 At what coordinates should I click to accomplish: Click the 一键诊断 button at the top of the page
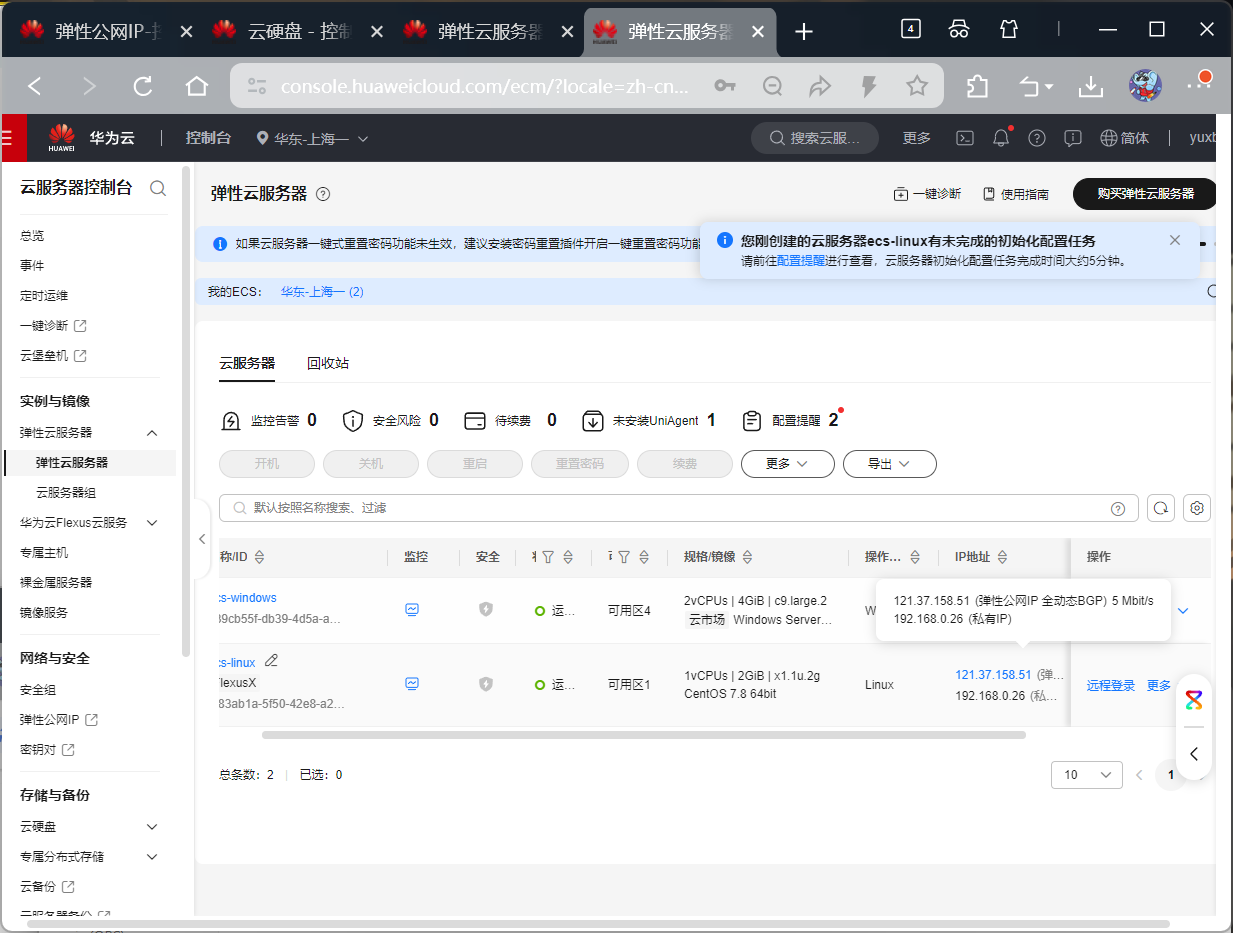[927, 194]
